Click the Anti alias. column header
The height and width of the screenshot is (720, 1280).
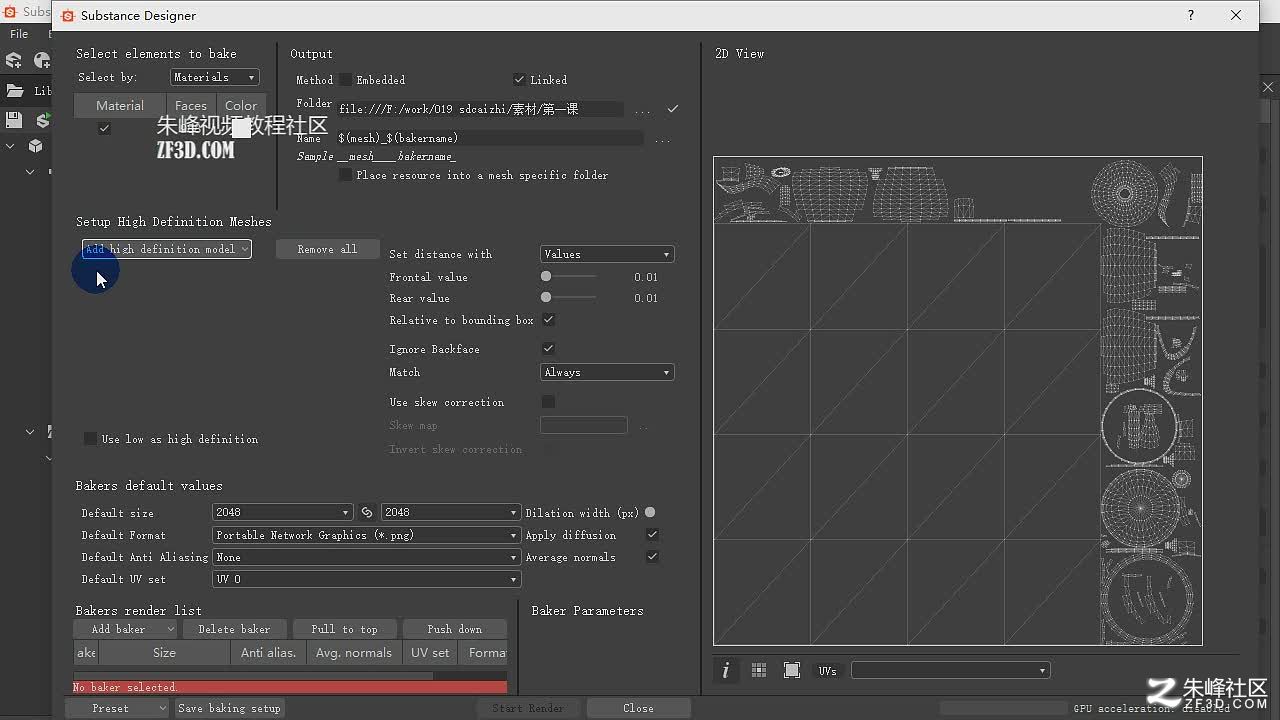point(269,653)
